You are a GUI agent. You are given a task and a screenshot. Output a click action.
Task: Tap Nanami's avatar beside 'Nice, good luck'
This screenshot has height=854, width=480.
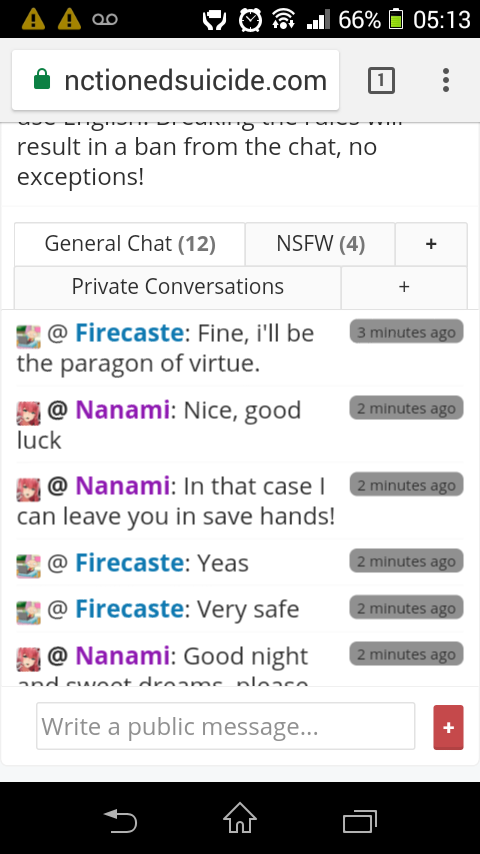coord(28,413)
